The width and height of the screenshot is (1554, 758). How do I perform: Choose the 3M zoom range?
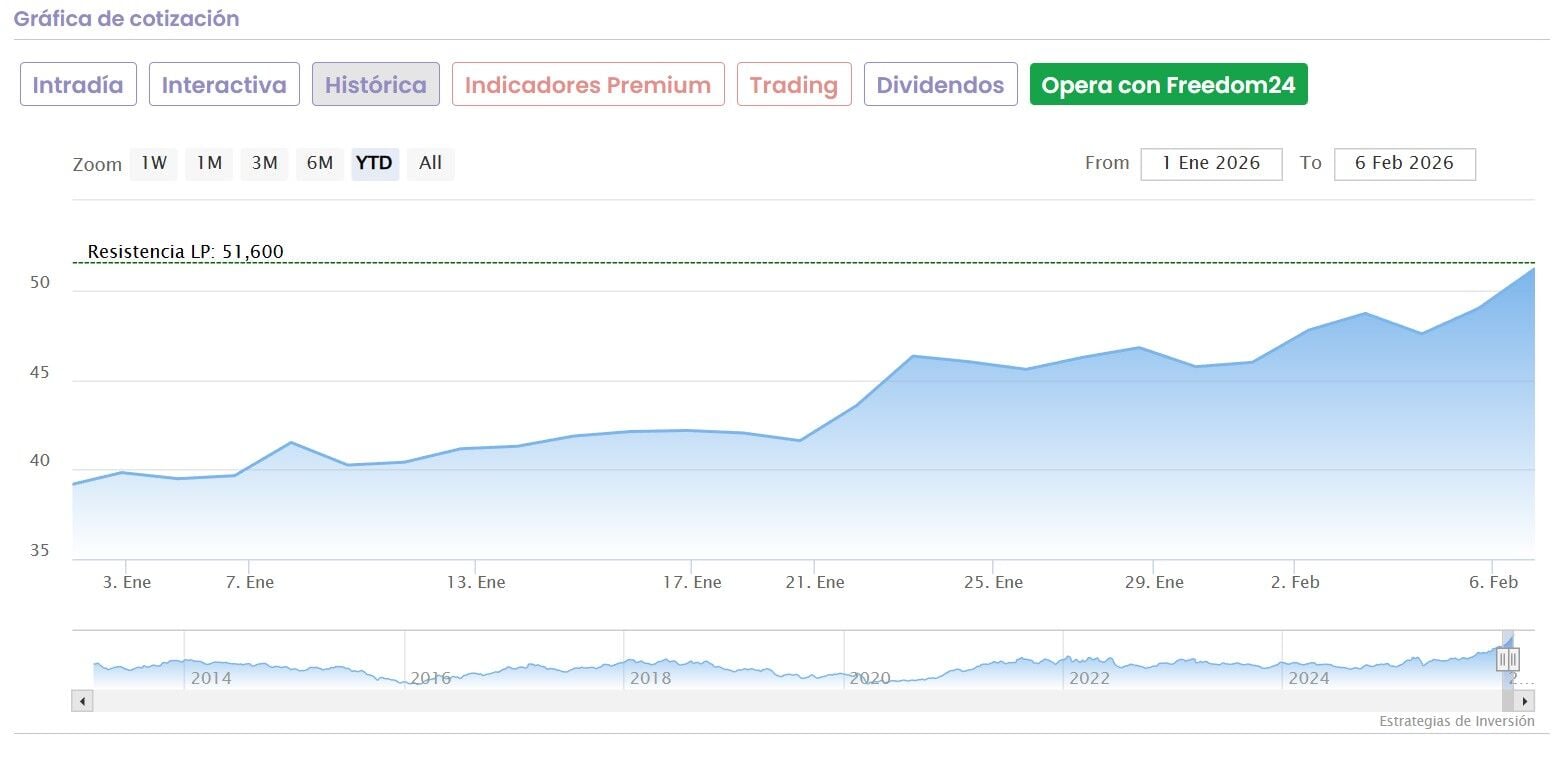pyautogui.click(x=264, y=163)
